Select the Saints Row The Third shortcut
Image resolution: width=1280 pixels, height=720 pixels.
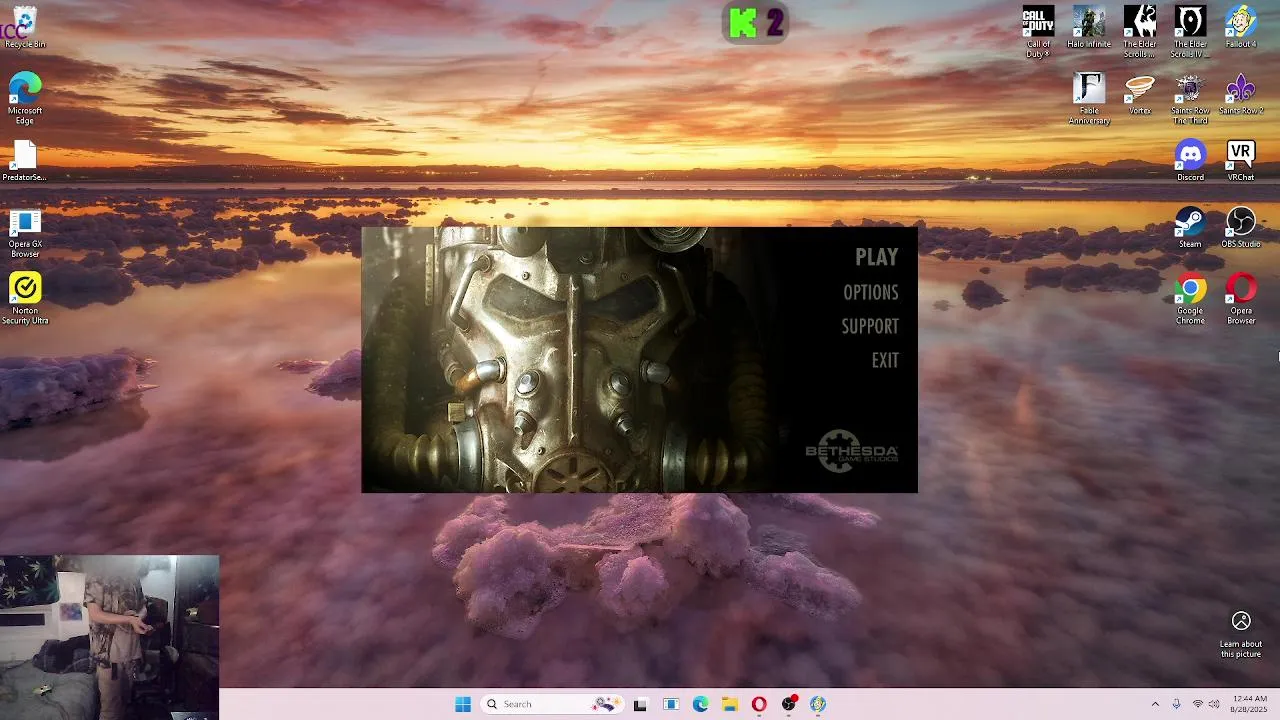[1190, 99]
